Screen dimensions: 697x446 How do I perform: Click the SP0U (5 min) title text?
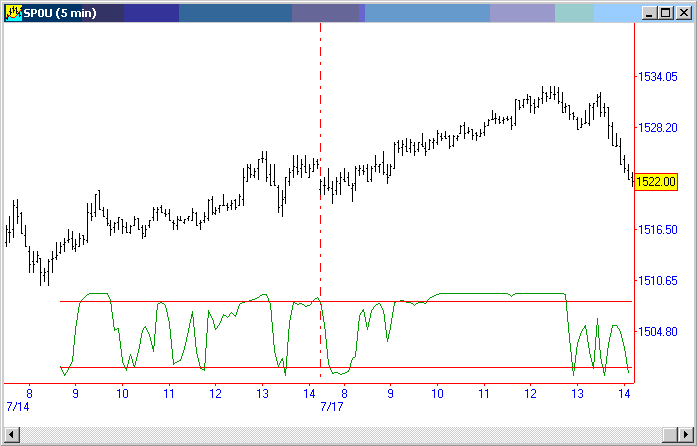click(60, 13)
